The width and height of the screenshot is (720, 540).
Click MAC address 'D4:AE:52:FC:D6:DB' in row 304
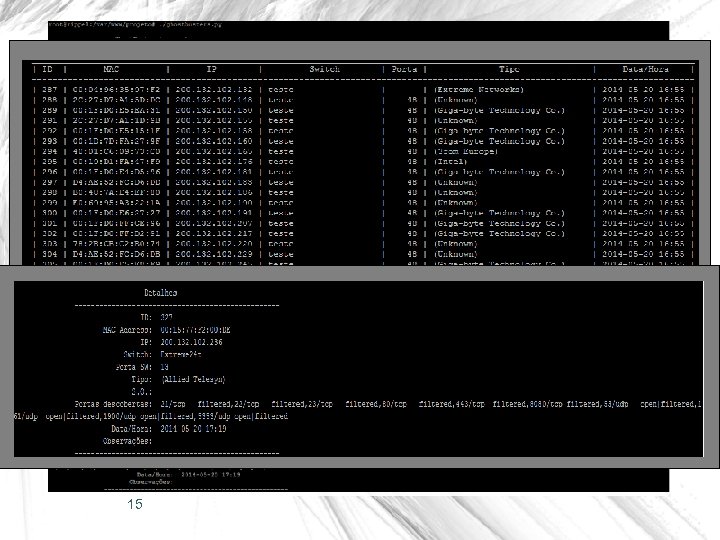click(x=117, y=254)
